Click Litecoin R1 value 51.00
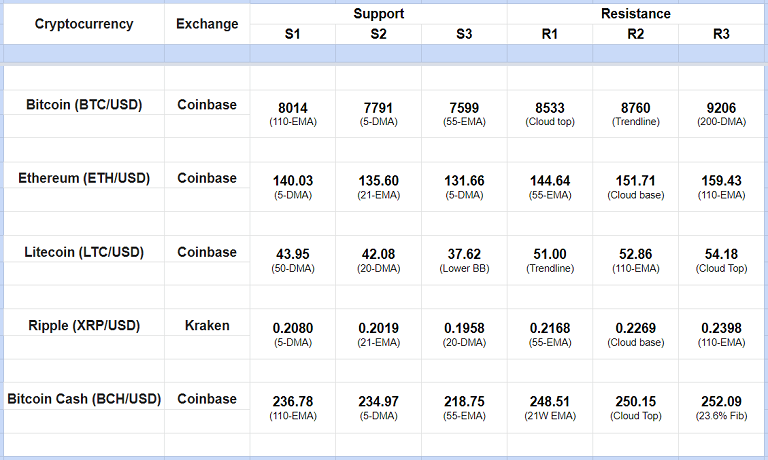Viewport: 768px width, 460px height. (x=550, y=255)
